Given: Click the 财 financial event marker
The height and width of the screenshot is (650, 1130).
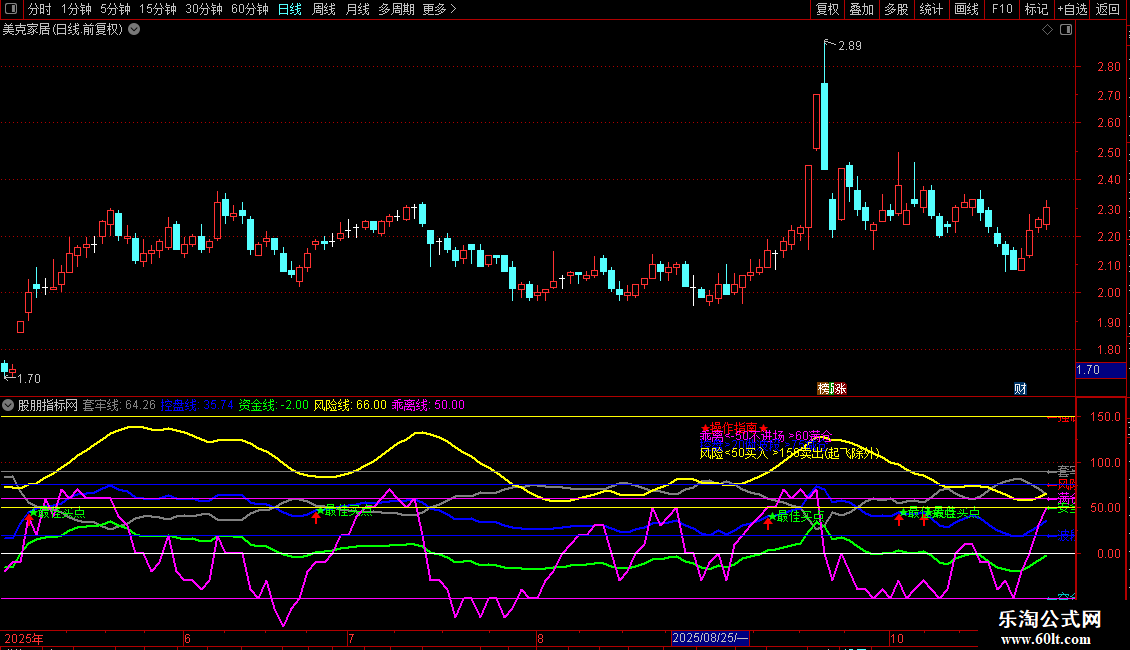Looking at the screenshot, I should coord(1020,389).
